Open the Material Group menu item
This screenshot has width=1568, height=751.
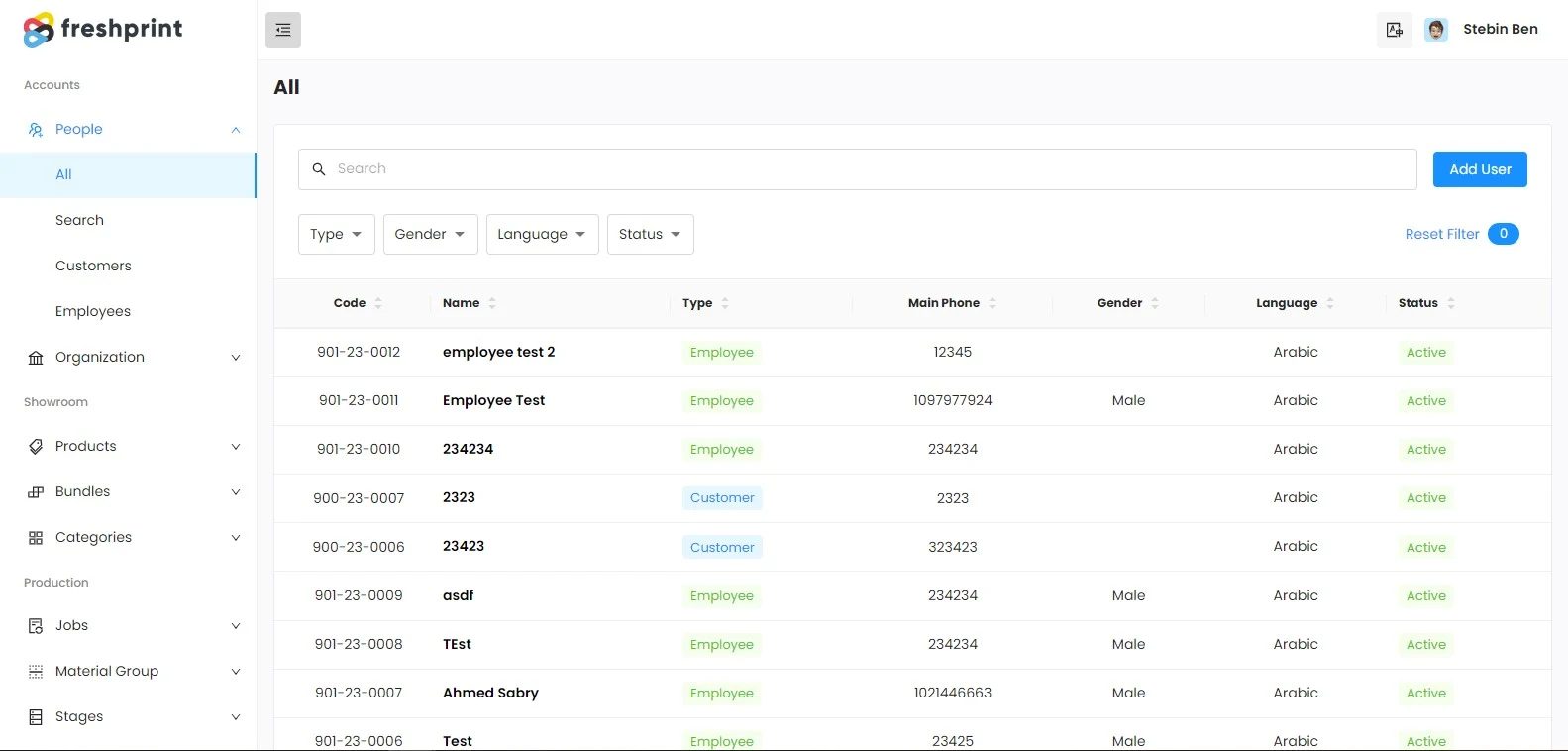(x=128, y=671)
